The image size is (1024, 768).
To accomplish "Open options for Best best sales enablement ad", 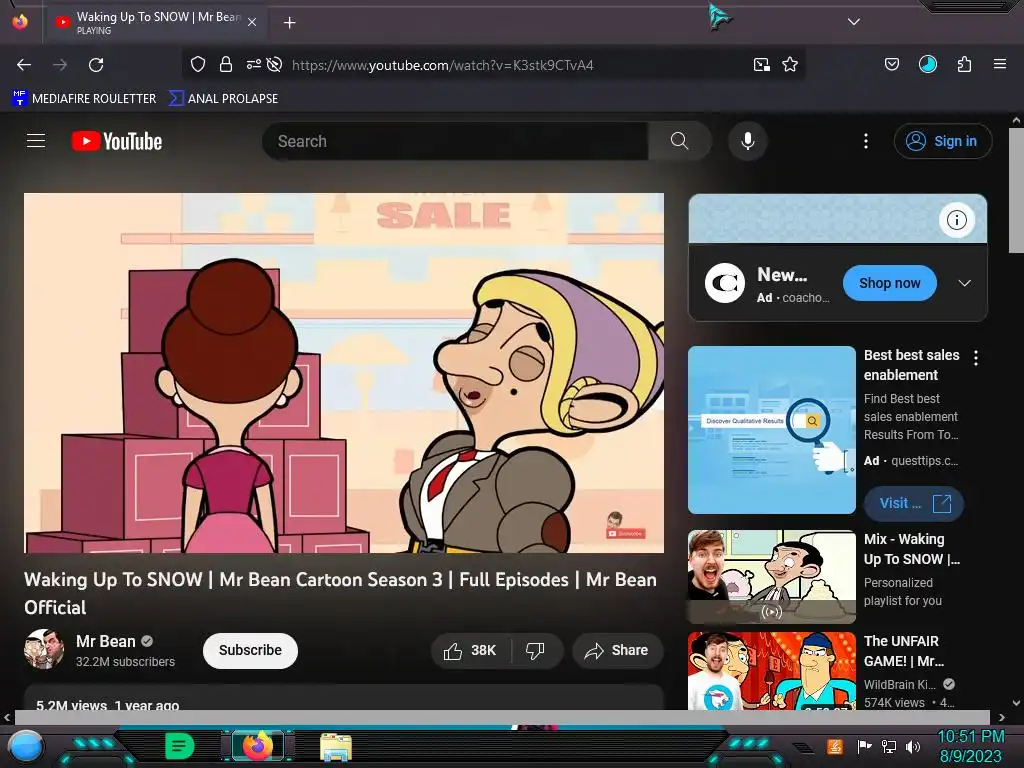I will point(976,357).
